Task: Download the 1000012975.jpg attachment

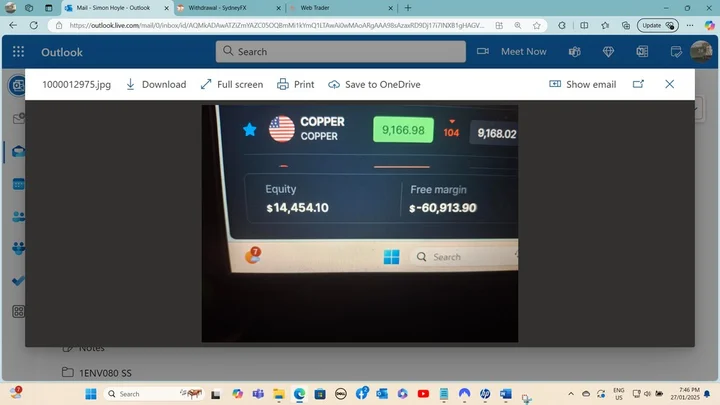Action: (156, 84)
